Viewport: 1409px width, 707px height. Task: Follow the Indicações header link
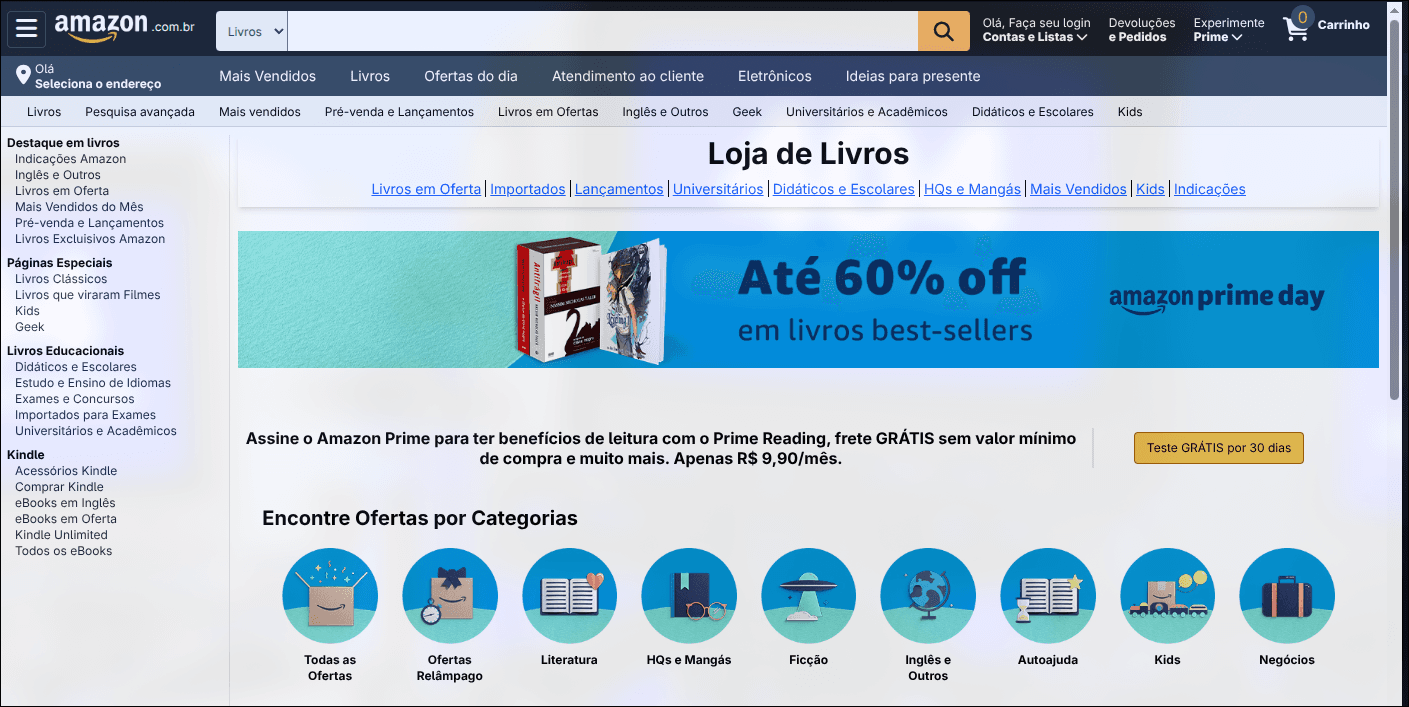tap(1210, 189)
